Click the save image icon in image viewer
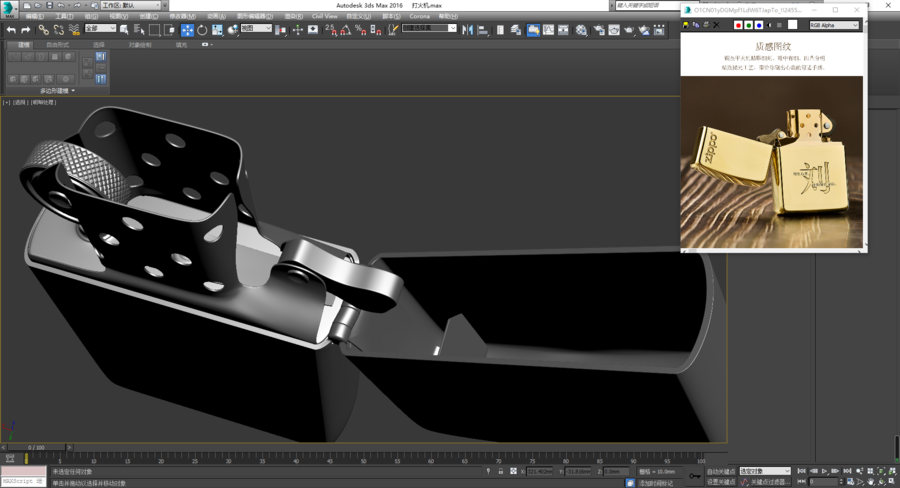Image resolution: width=900 pixels, height=488 pixels. pos(685,25)
